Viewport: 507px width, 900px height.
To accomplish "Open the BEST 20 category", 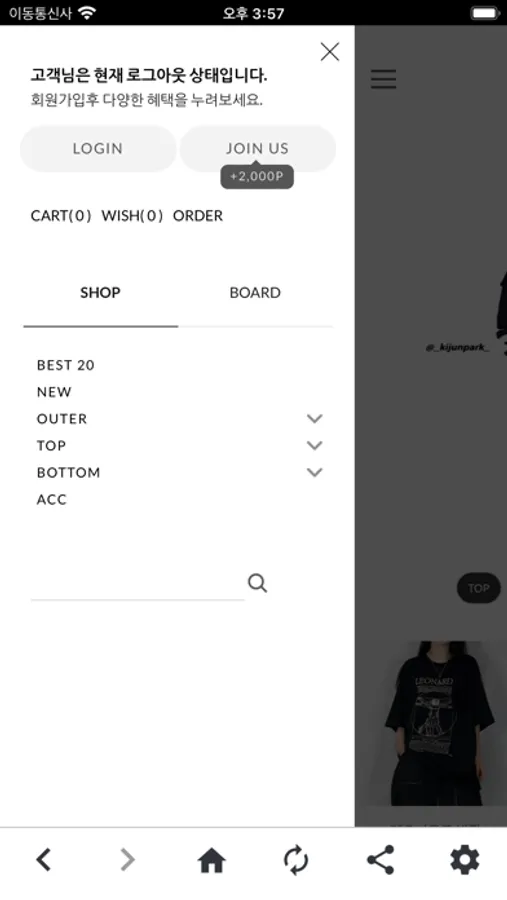I will pyautogui.click(x=65, y=365).
